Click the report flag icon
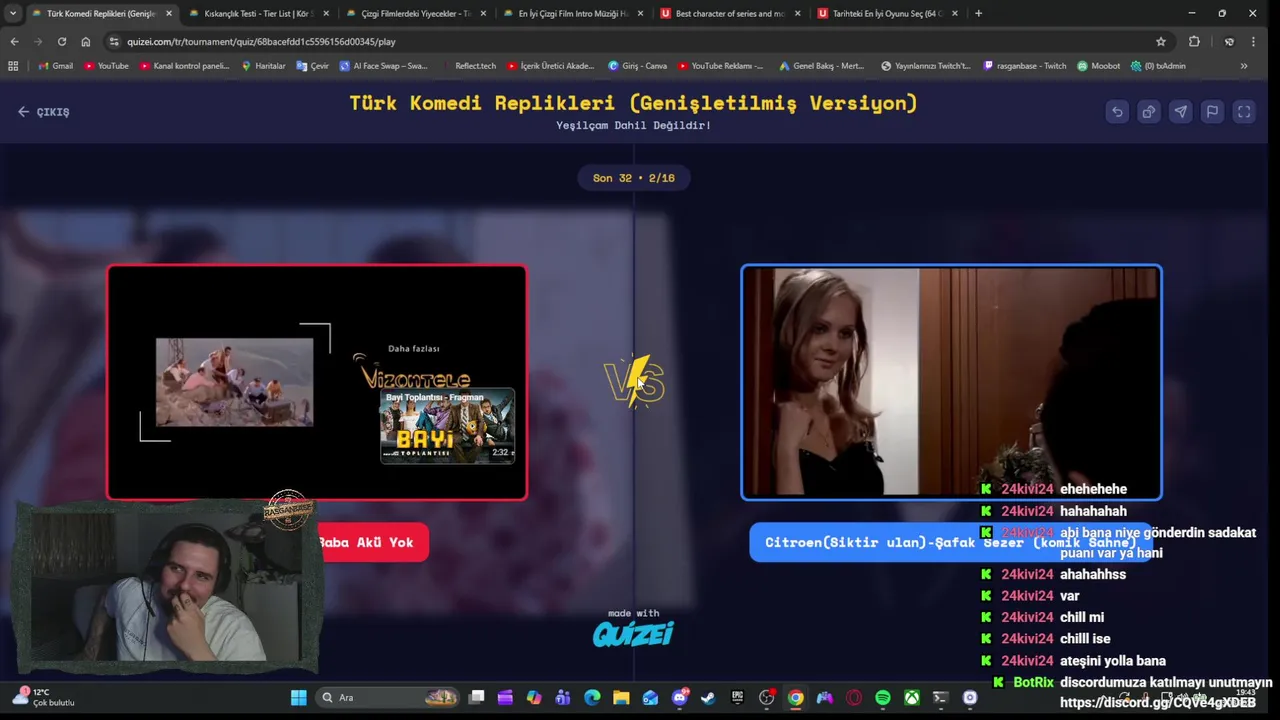 point(1212,112)
